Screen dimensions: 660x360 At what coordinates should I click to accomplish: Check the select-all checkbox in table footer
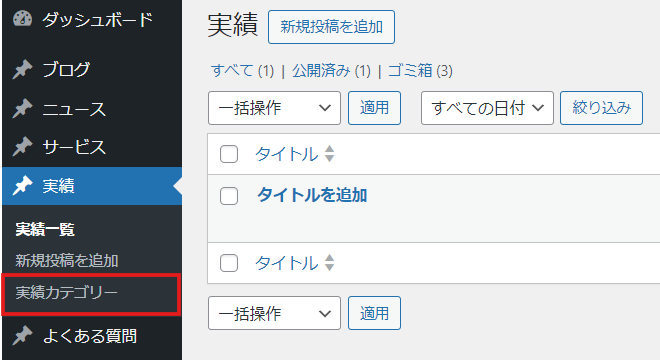[x=229, y=263]
